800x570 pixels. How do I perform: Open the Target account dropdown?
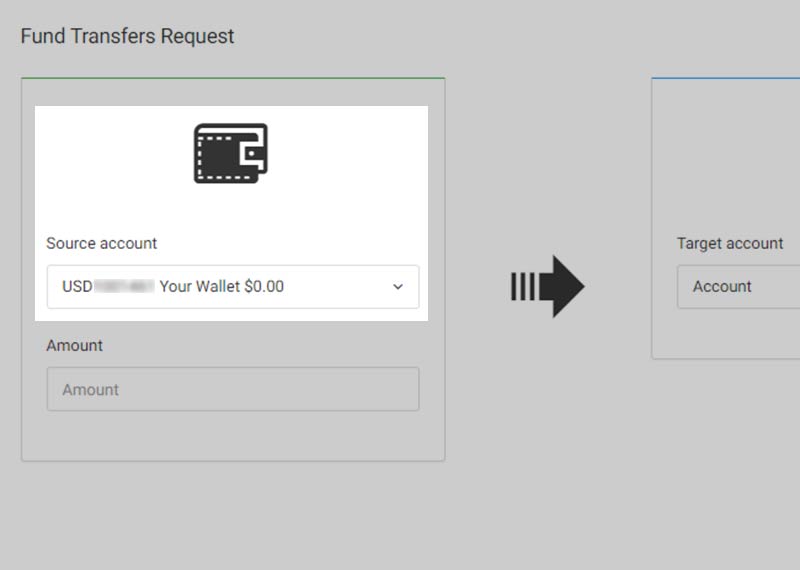738,287
